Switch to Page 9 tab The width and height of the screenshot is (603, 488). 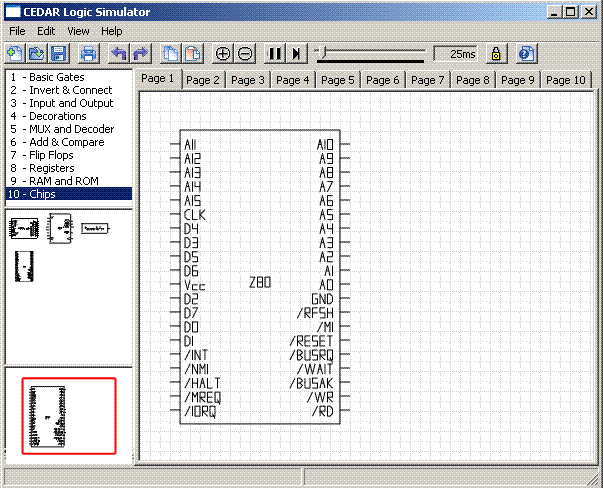518,80
